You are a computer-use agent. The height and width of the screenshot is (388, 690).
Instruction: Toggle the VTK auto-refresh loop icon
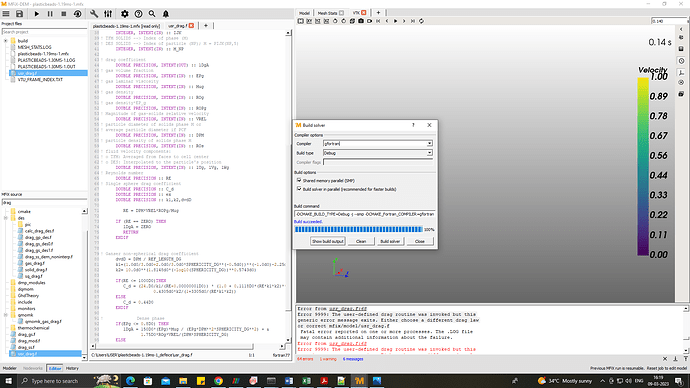[x=421, y=21]
